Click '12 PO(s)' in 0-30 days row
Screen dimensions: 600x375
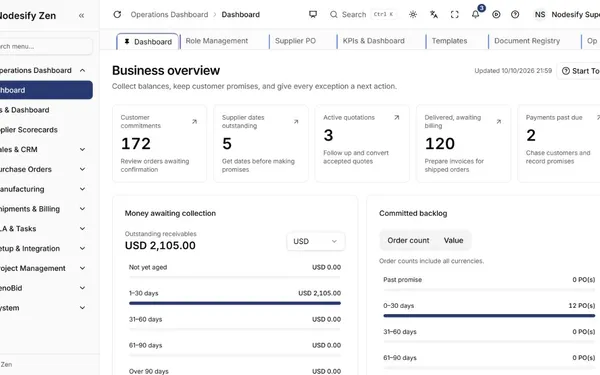(582, 306)
